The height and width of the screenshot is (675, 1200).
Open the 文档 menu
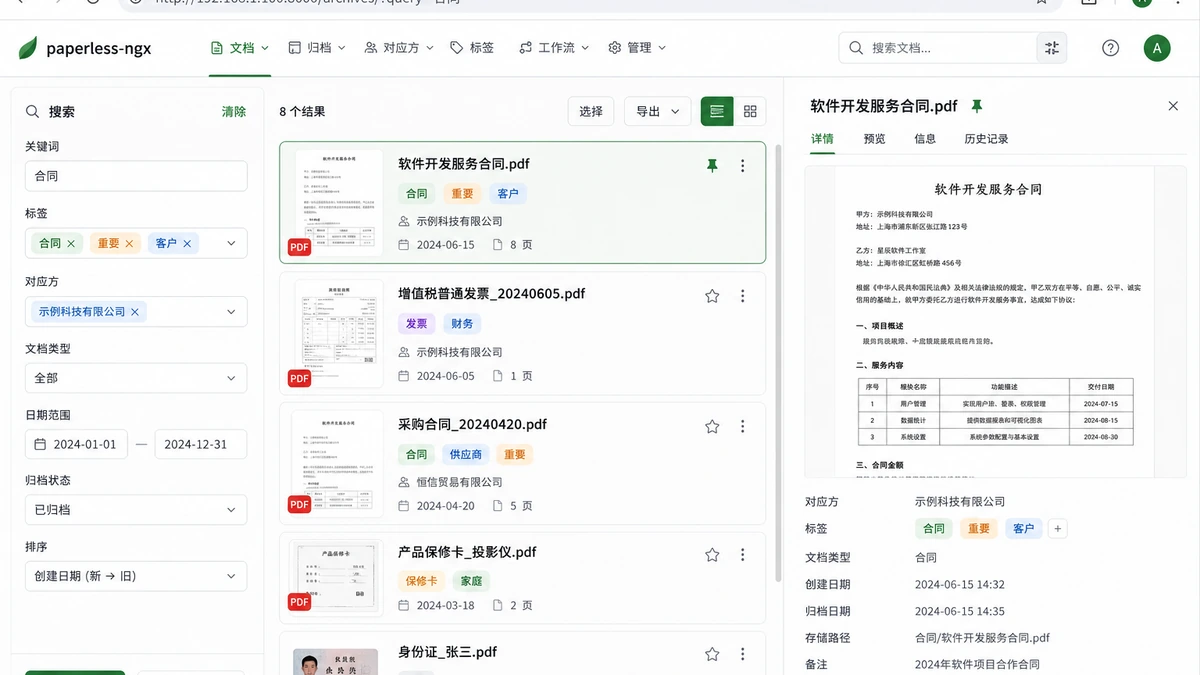pos(240,47)
